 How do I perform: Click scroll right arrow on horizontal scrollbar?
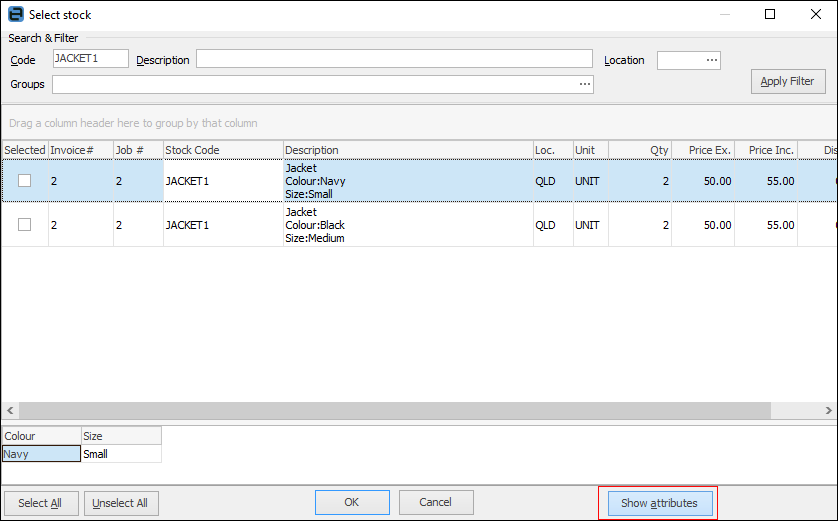[828, 410]
